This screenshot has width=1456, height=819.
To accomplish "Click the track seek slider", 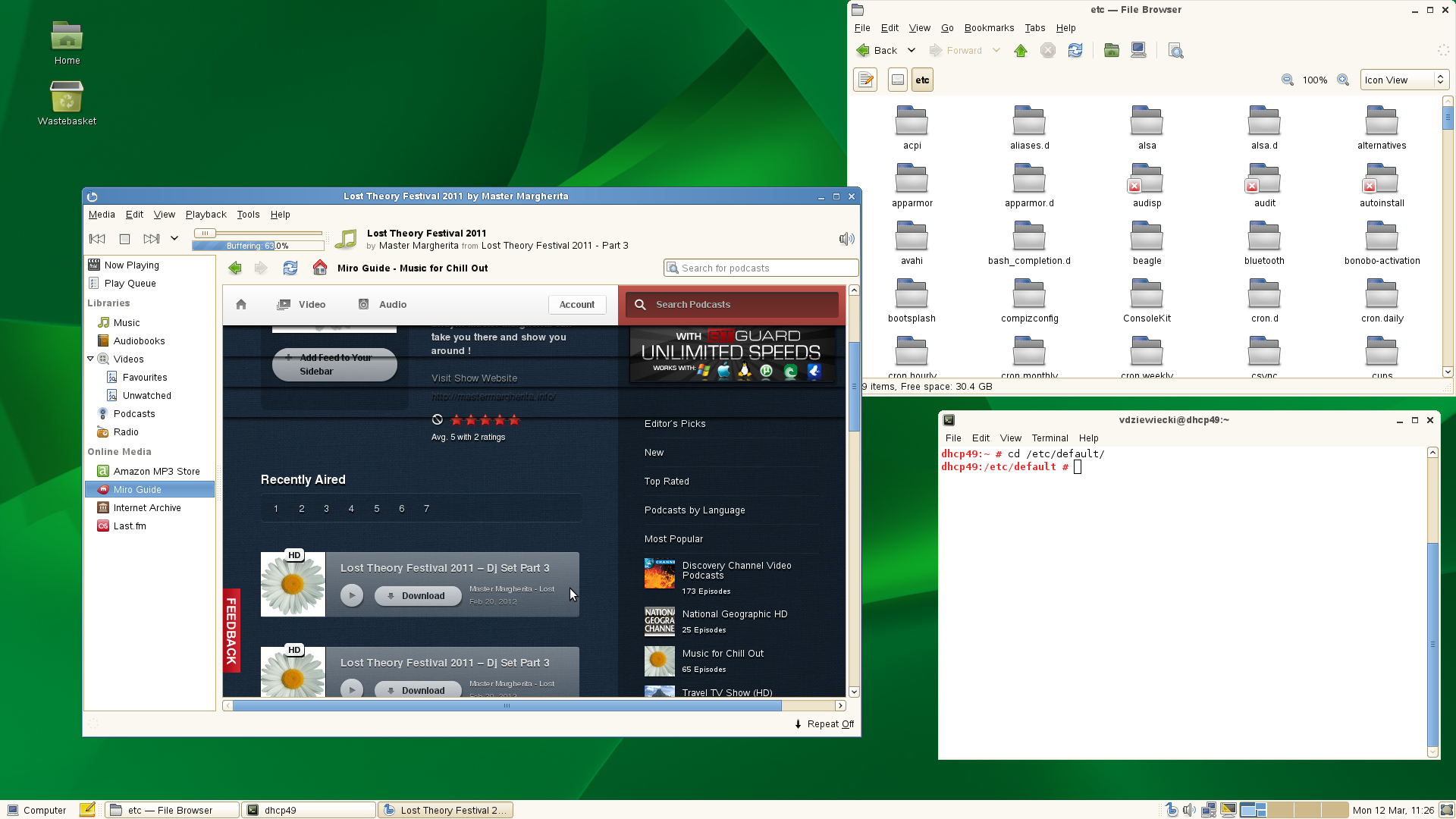I will (258, 234).
